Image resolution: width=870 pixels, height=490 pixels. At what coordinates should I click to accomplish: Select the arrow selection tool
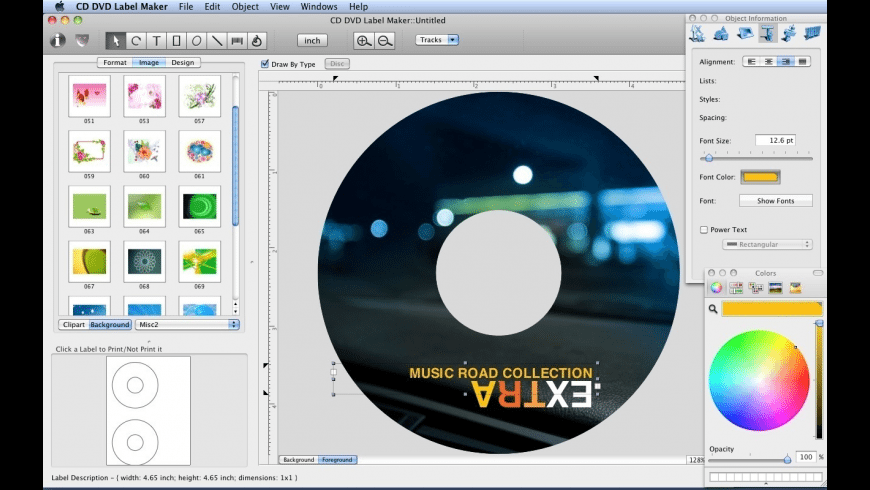[115, 41]
